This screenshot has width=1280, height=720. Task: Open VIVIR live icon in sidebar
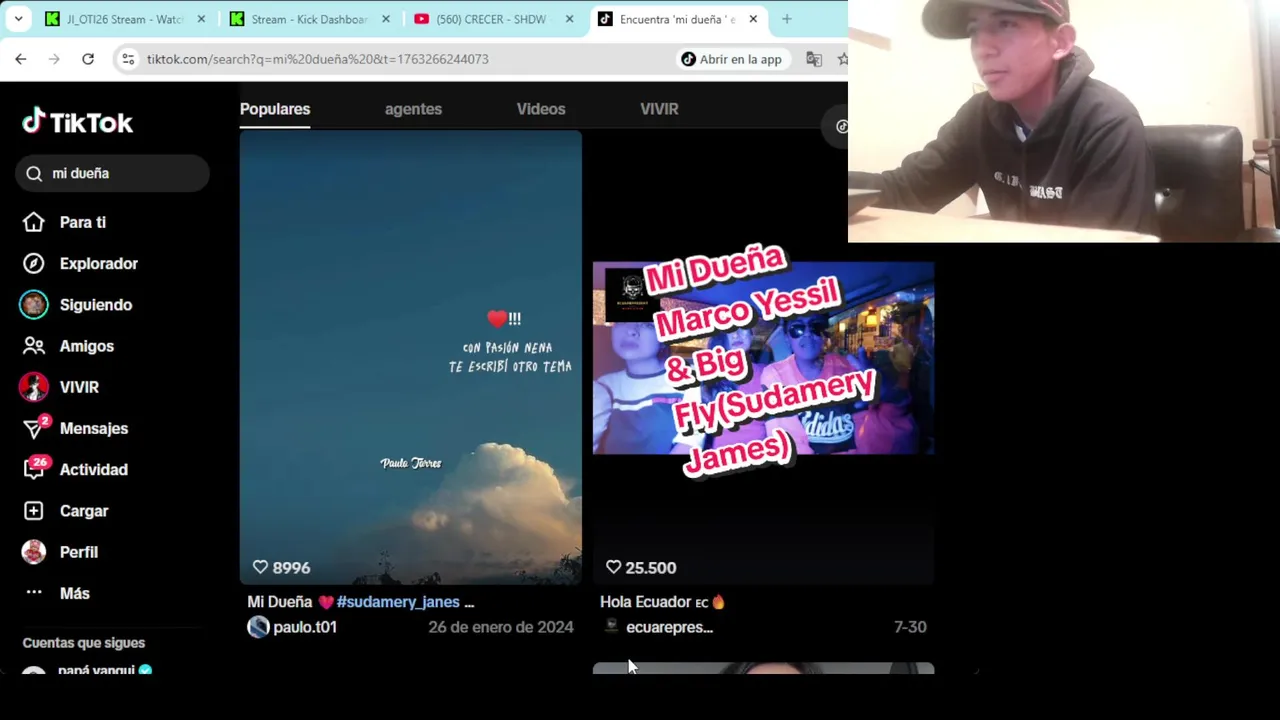tap(34, 387)
